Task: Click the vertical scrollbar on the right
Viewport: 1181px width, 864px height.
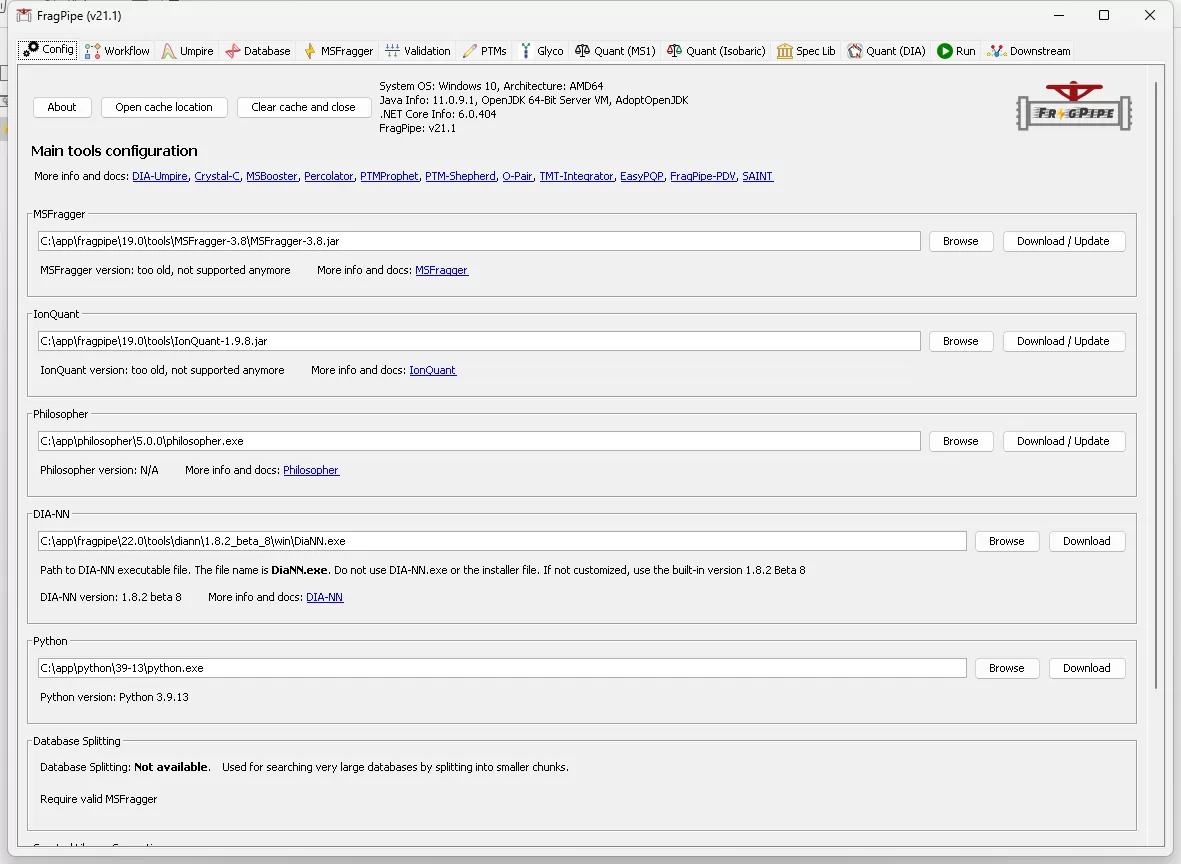Action: (x=1157, y=400)
